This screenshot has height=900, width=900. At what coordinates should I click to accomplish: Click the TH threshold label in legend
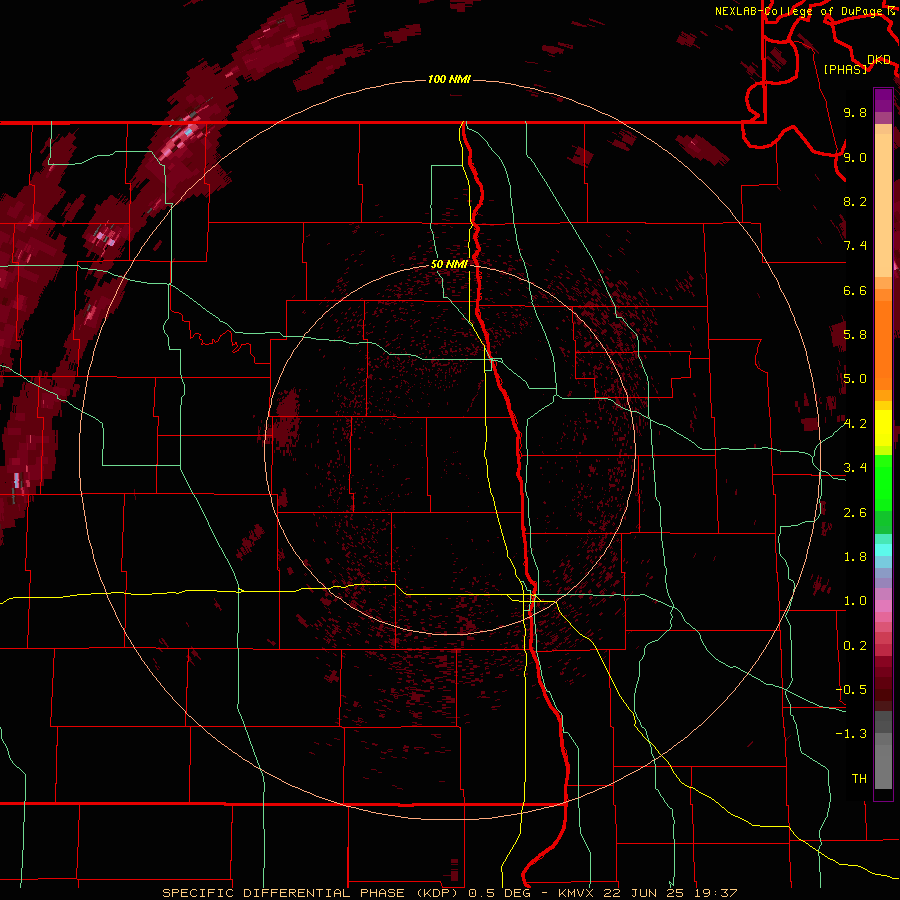(859, 779)
